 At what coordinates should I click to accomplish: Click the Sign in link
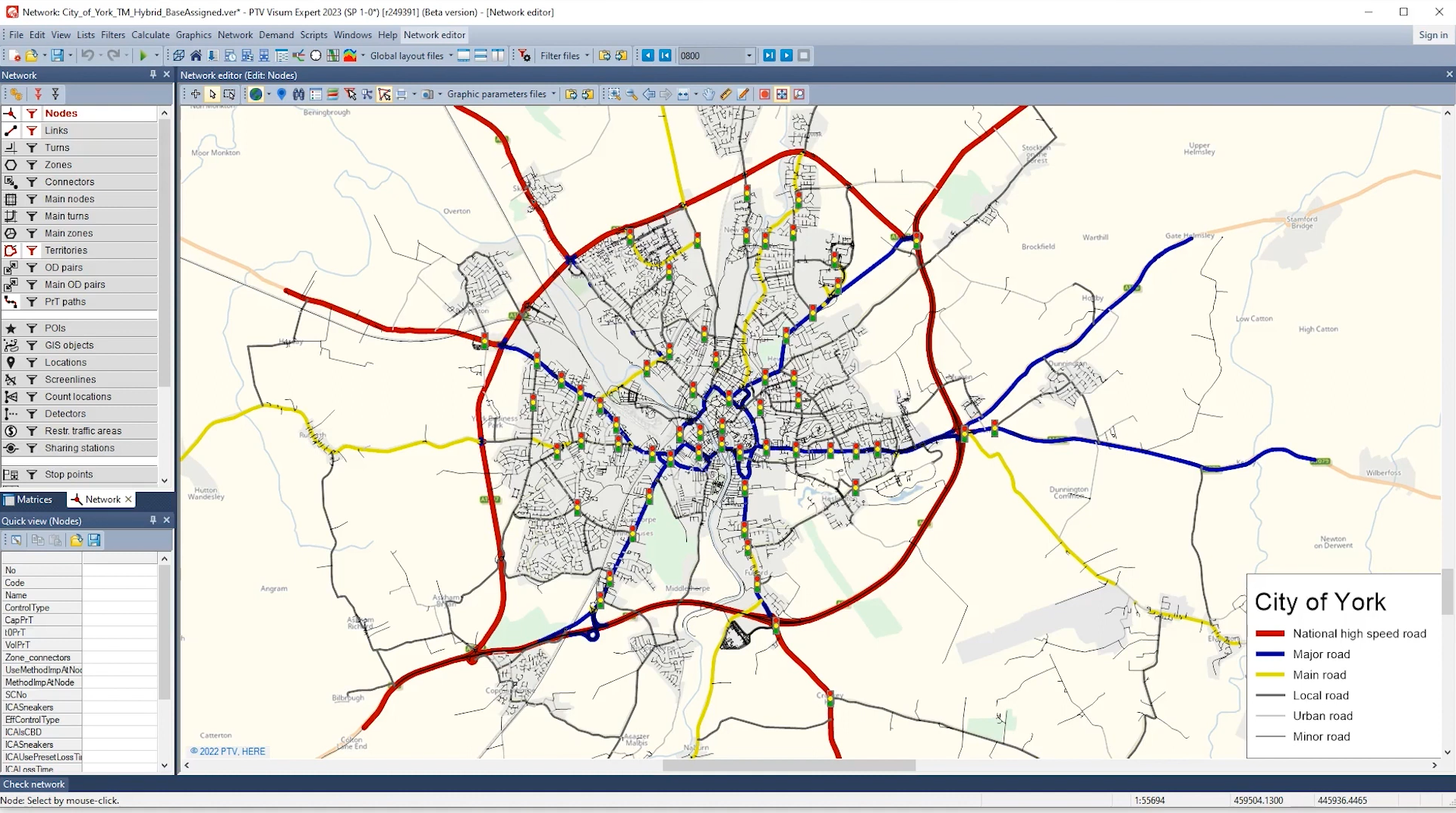click(1433, 35)
